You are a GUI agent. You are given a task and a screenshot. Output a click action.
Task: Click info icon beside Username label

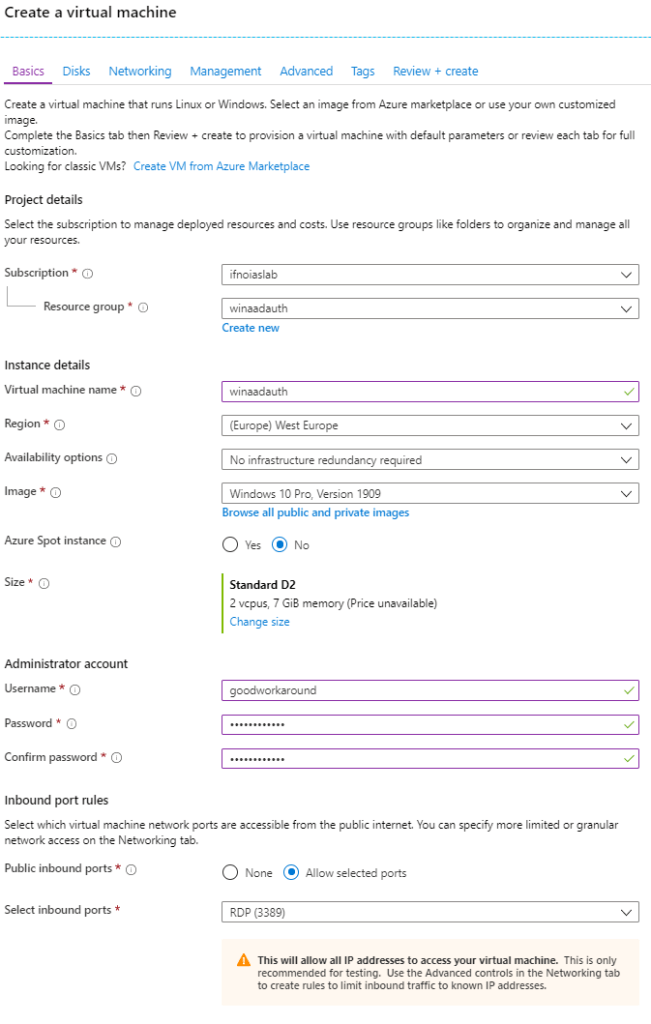(x=75, y=690)
